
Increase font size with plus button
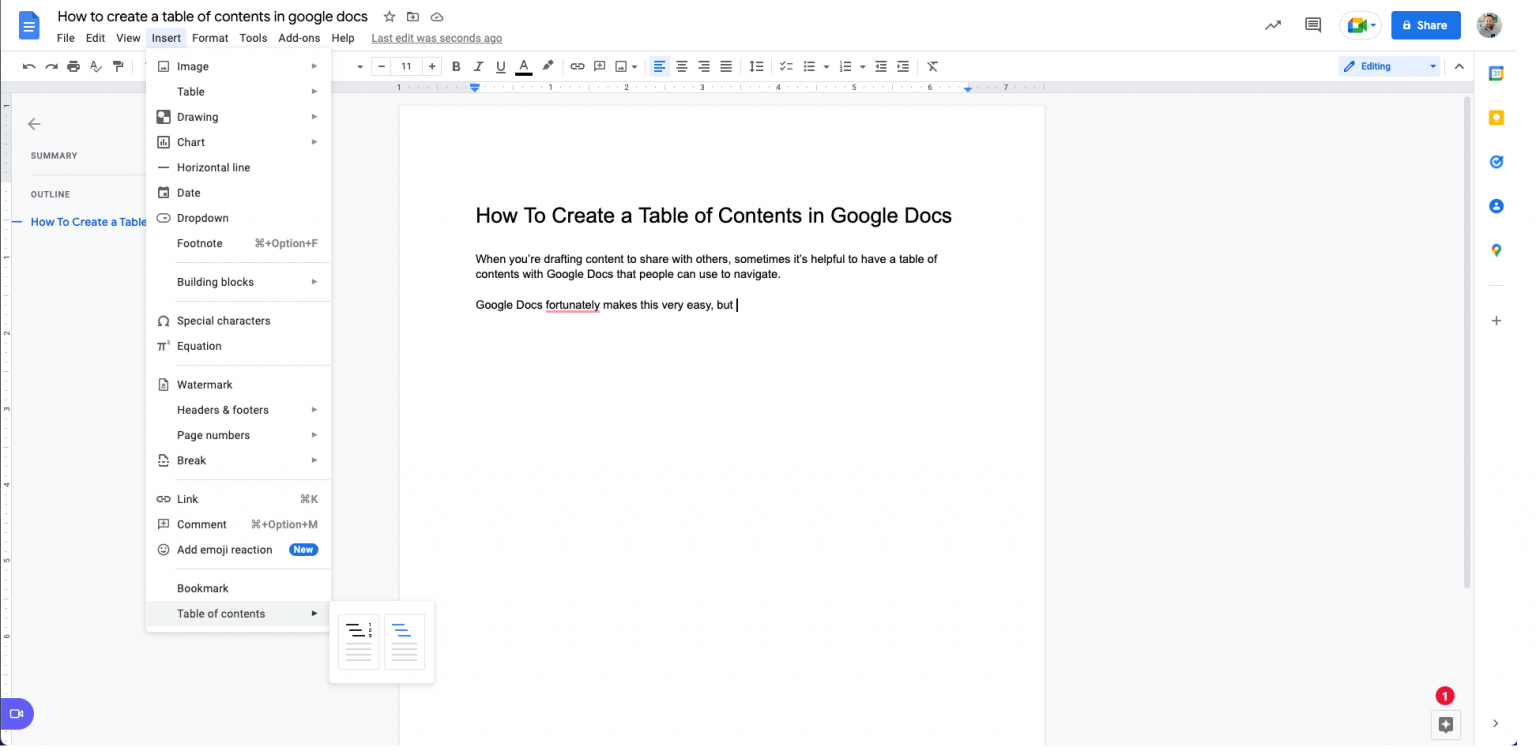(432, 67)
